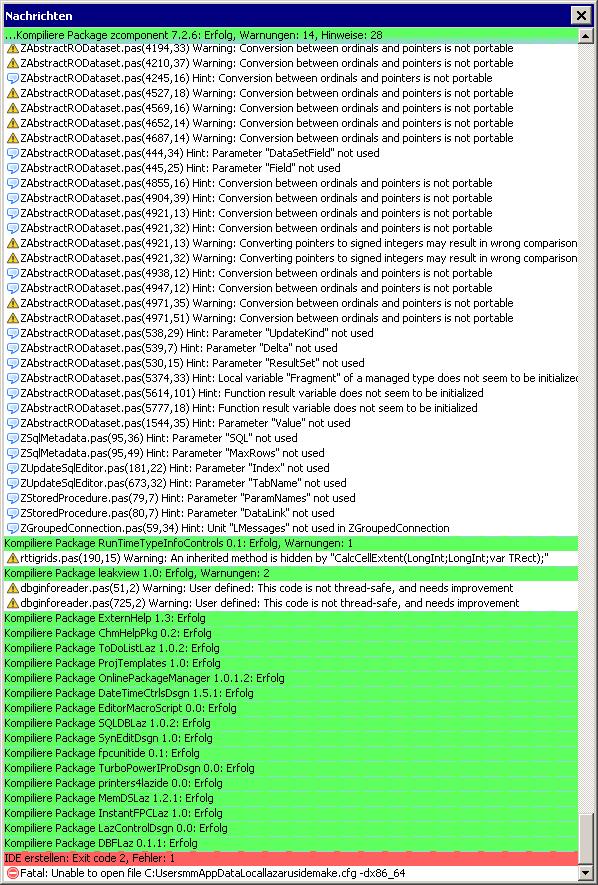Select Kompiliere Package ProjTemplates 1.0 row

(291, 663)
